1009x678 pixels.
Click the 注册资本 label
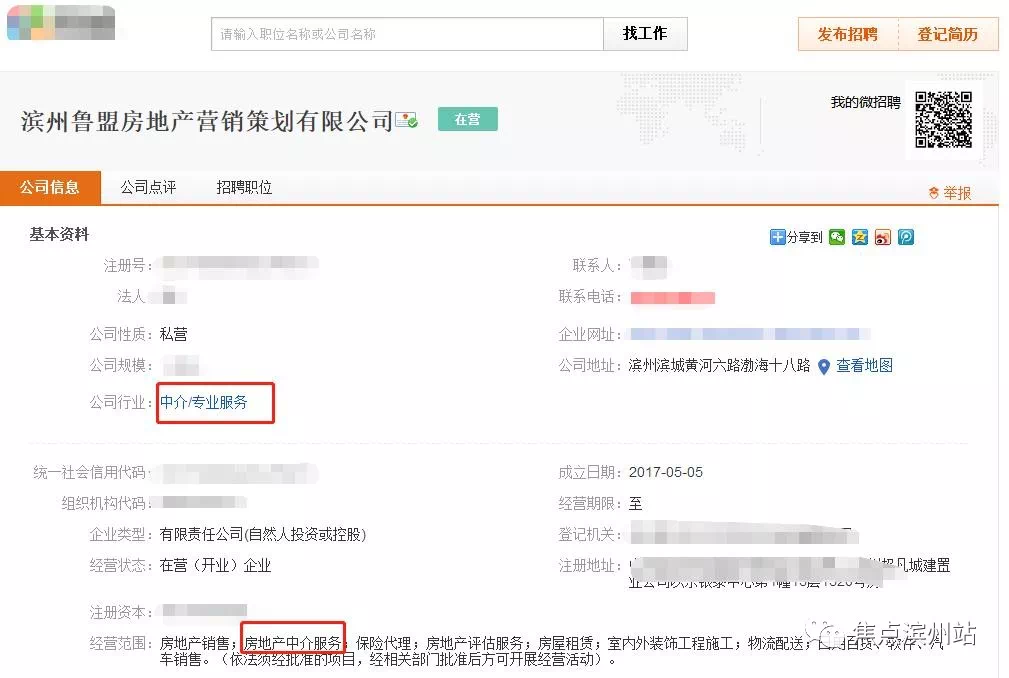(121, 612)
